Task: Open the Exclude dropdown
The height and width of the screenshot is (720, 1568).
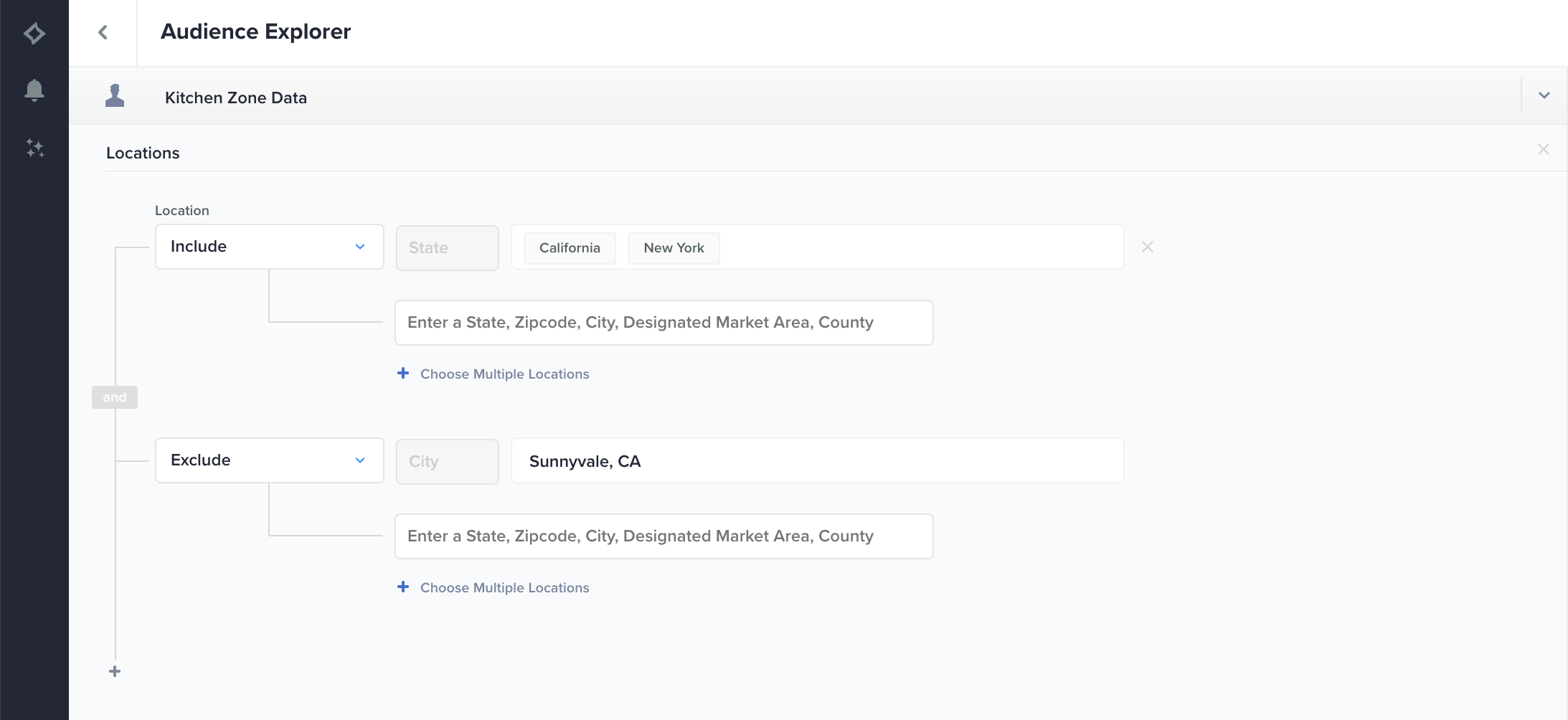Action: (x=269, y=460)
